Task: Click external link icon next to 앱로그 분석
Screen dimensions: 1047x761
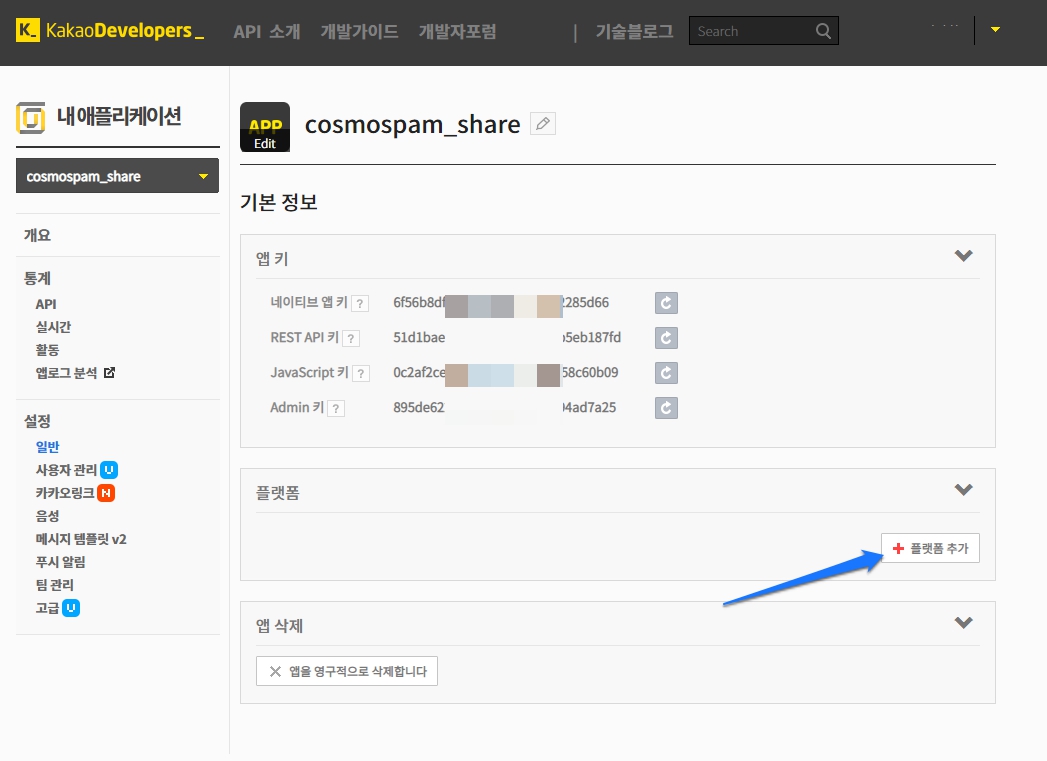Action: 110,372
